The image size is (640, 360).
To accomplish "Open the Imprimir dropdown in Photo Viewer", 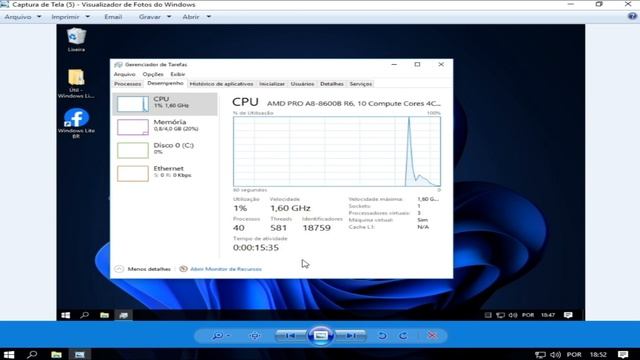I will point(70,17).
